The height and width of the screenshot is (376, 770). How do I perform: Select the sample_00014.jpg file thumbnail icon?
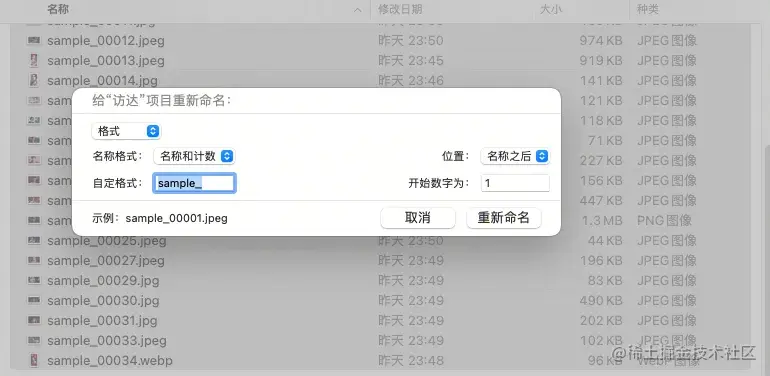tap(34, 80)
